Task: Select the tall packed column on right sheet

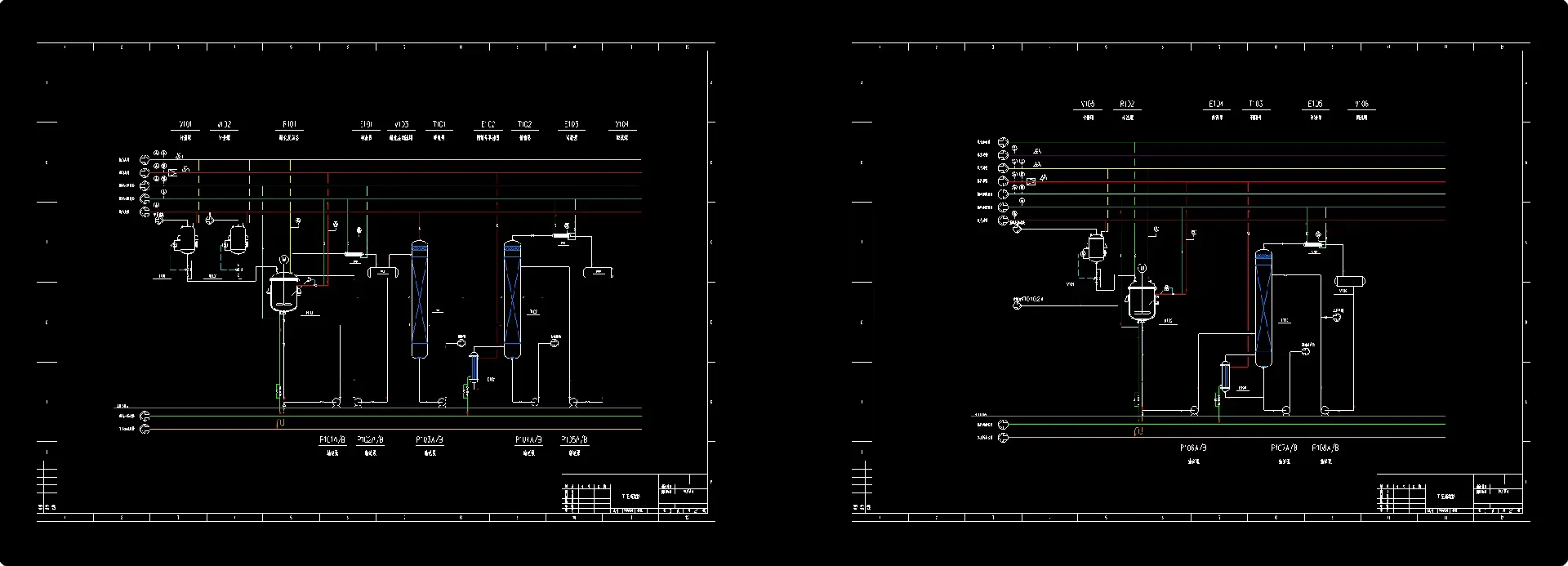Action: [1263, 309]
